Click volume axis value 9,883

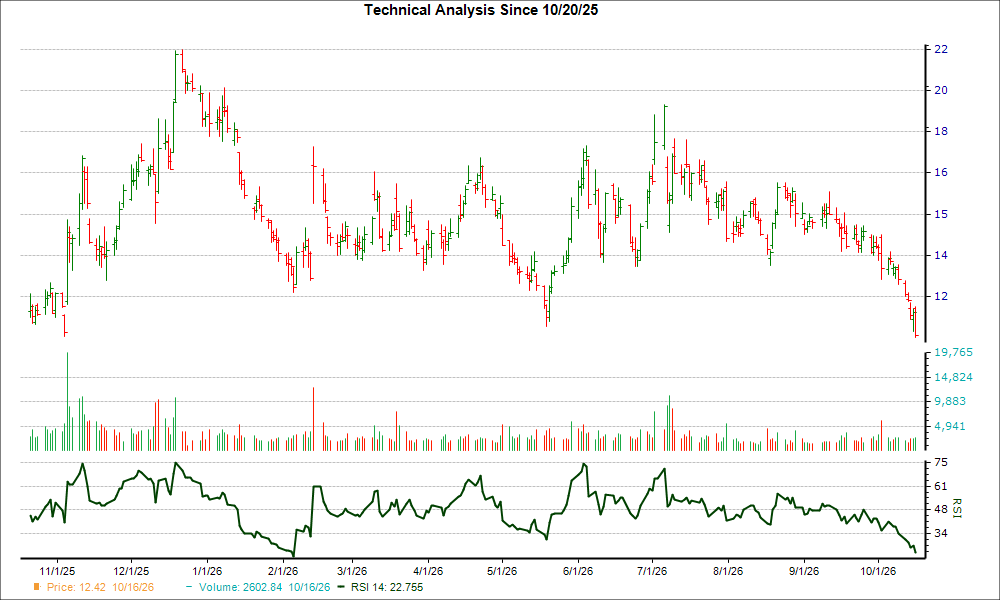[950, 402]
